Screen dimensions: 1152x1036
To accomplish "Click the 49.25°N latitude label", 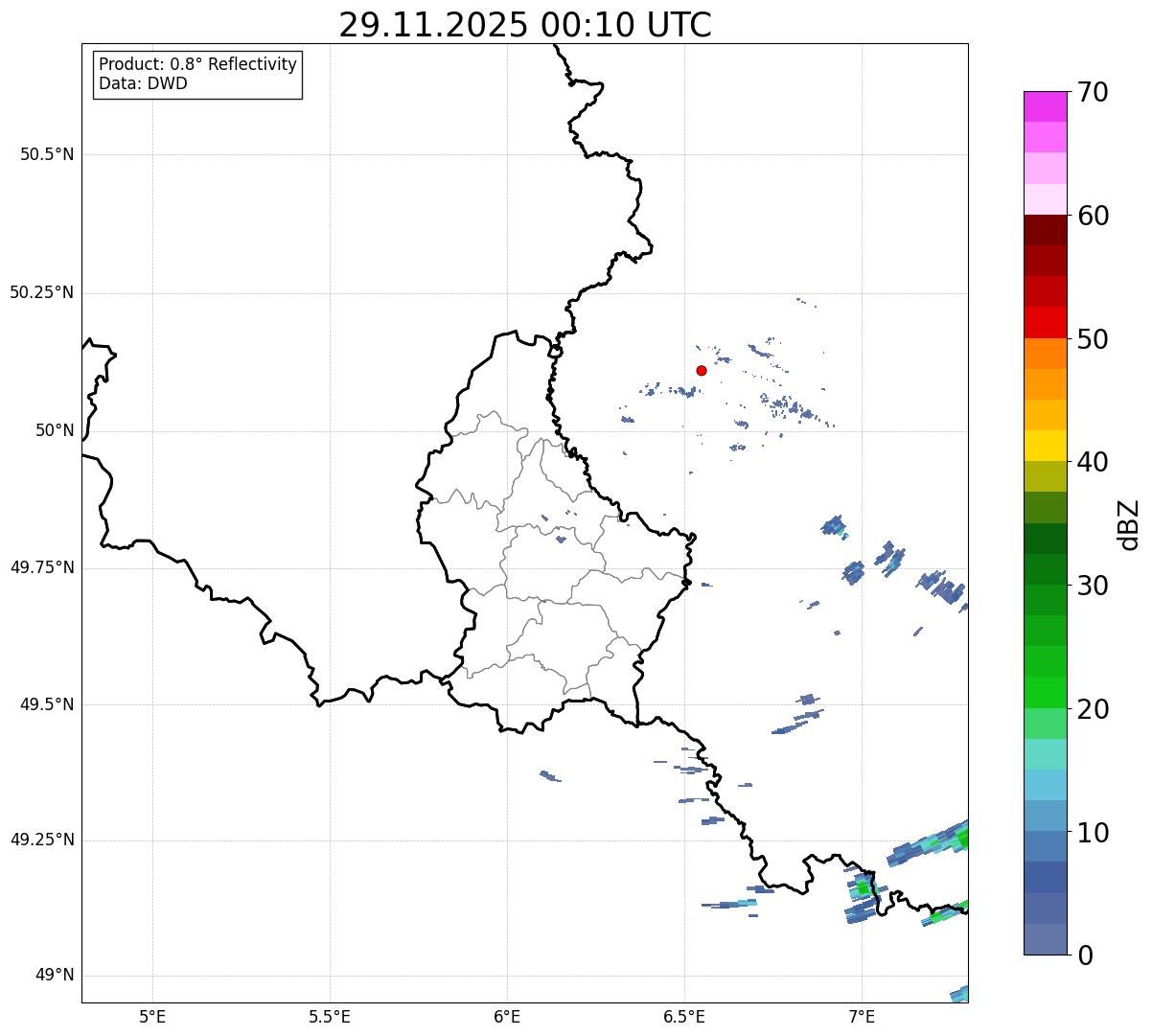I will 41,840.
